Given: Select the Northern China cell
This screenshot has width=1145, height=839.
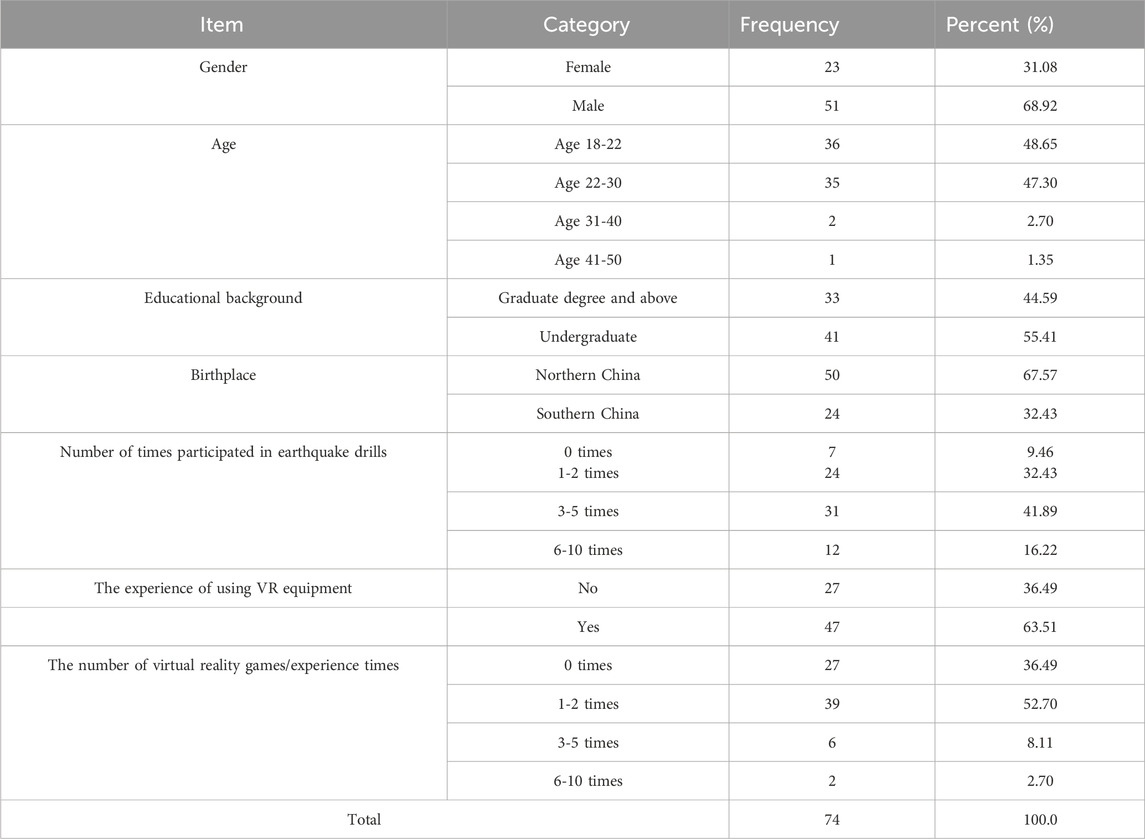Looking at the screenshot, I should click(586, 375).
